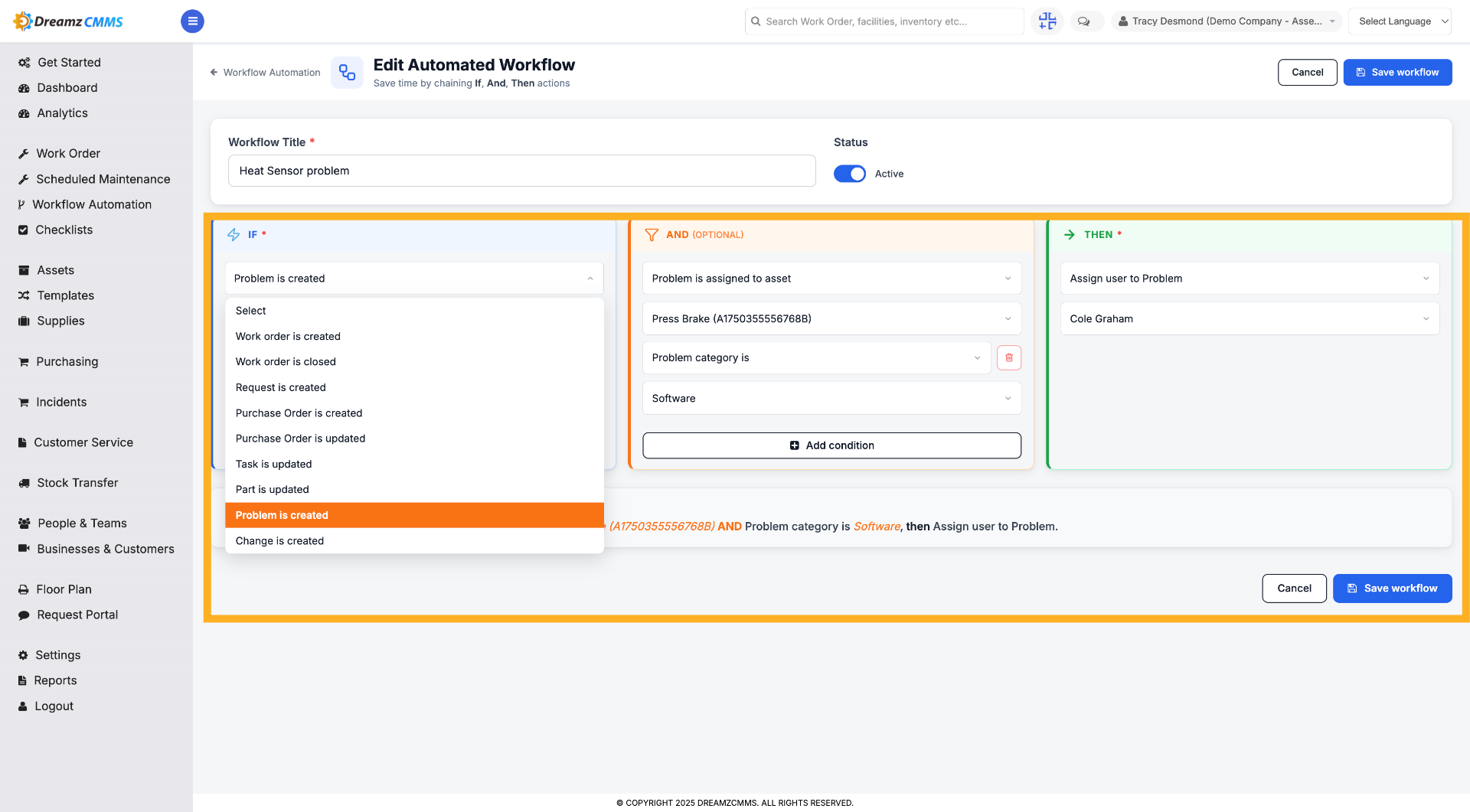Choose 'Request is created' option
The image size is (1470, 812).
click(414, 388)
